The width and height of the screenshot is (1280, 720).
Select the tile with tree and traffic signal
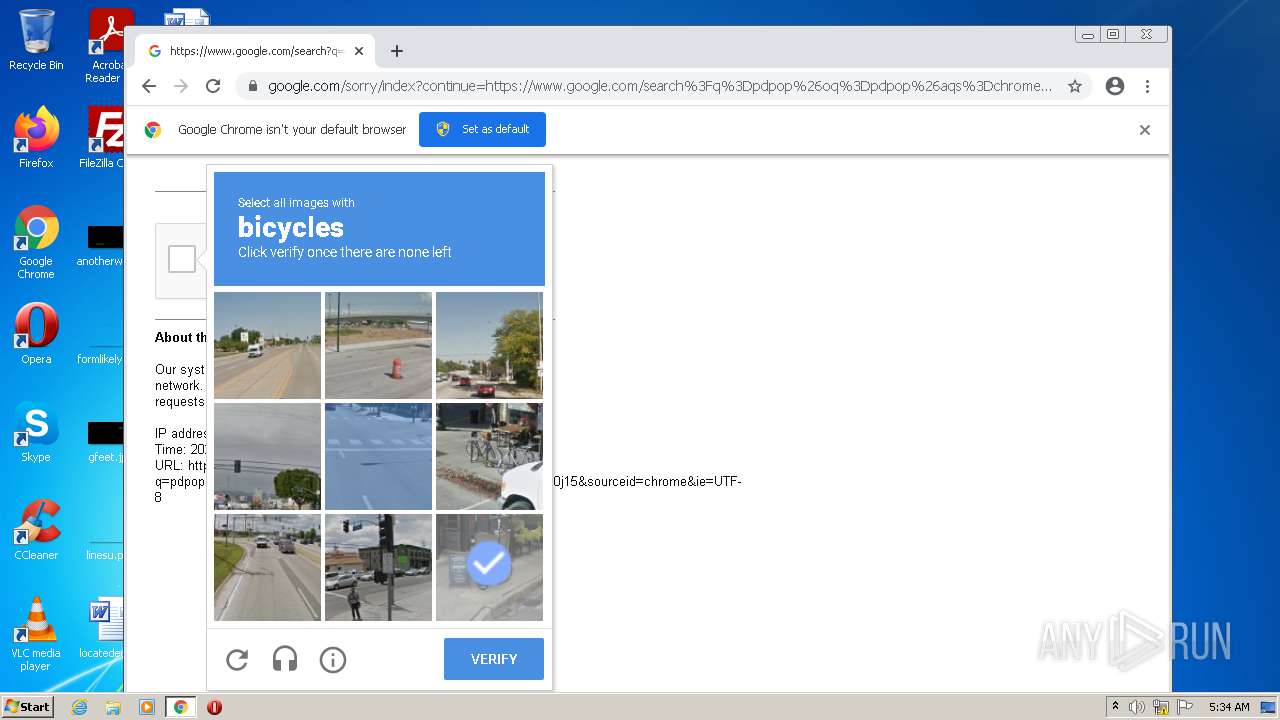pos(267,456)
